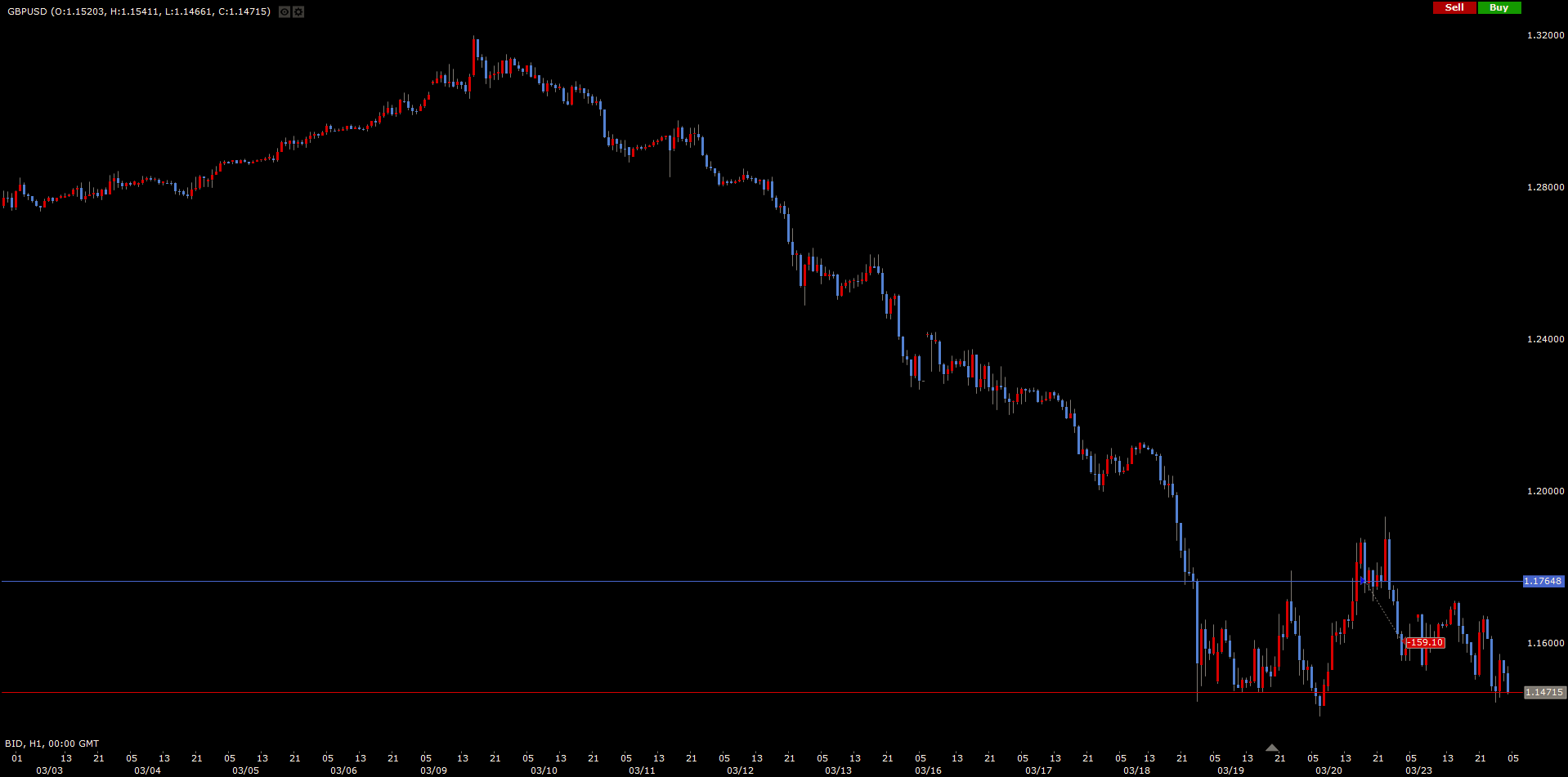Screen dimensions: 1568x777
Task: Click the BID, H1, 00:00 GMT label
Action: [x=52, y=744]
